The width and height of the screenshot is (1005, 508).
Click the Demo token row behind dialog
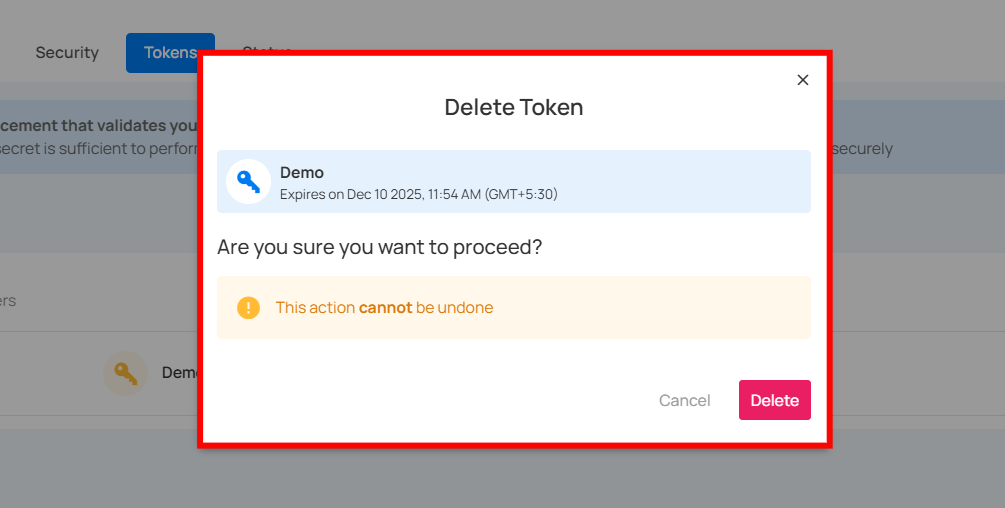point(178,373)
